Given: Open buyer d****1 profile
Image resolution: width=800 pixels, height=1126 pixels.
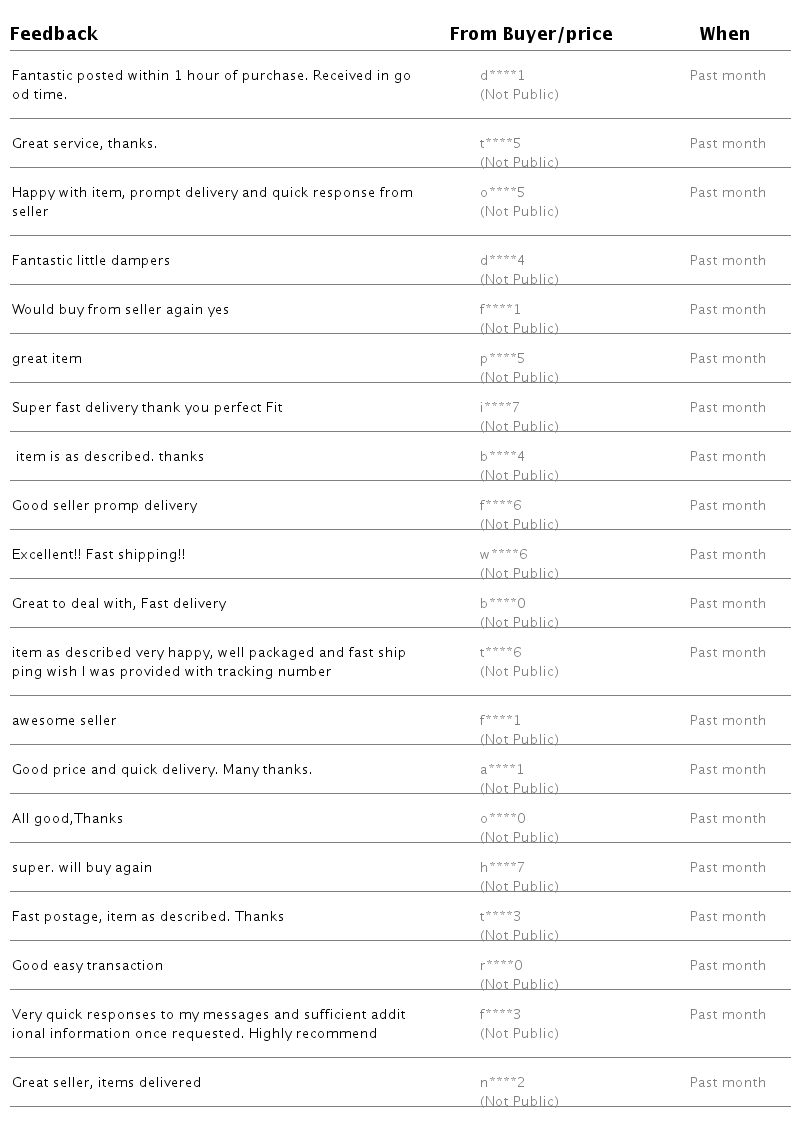Looking at the screenshot, I should [502, 75].
